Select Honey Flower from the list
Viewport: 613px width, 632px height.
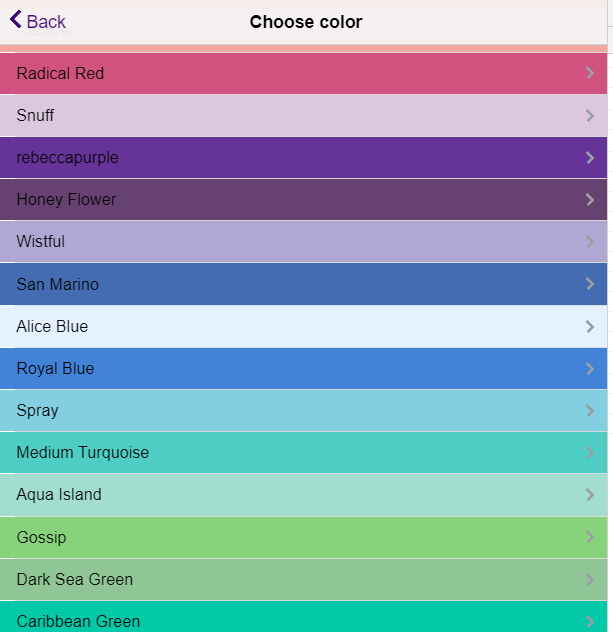tap(66, 199)
